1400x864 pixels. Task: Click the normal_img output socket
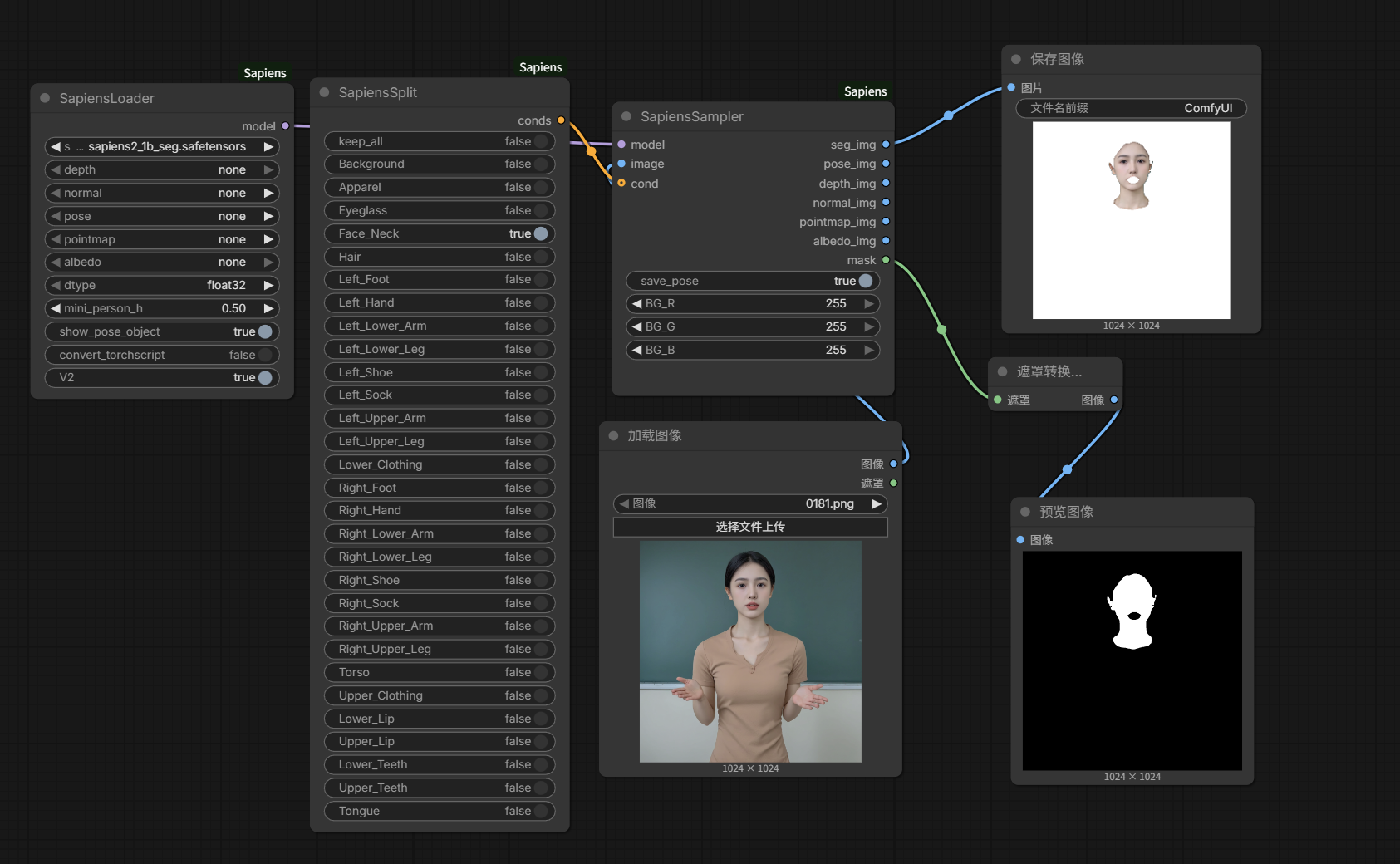[886, 203]
